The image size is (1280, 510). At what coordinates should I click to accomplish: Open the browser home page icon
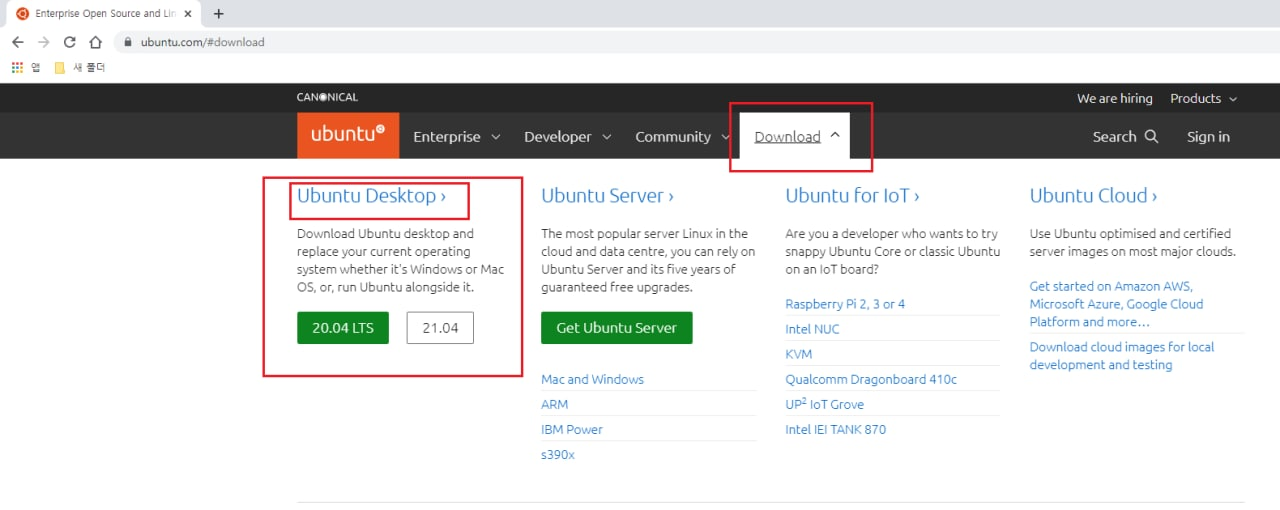click(x=95, y=42)
